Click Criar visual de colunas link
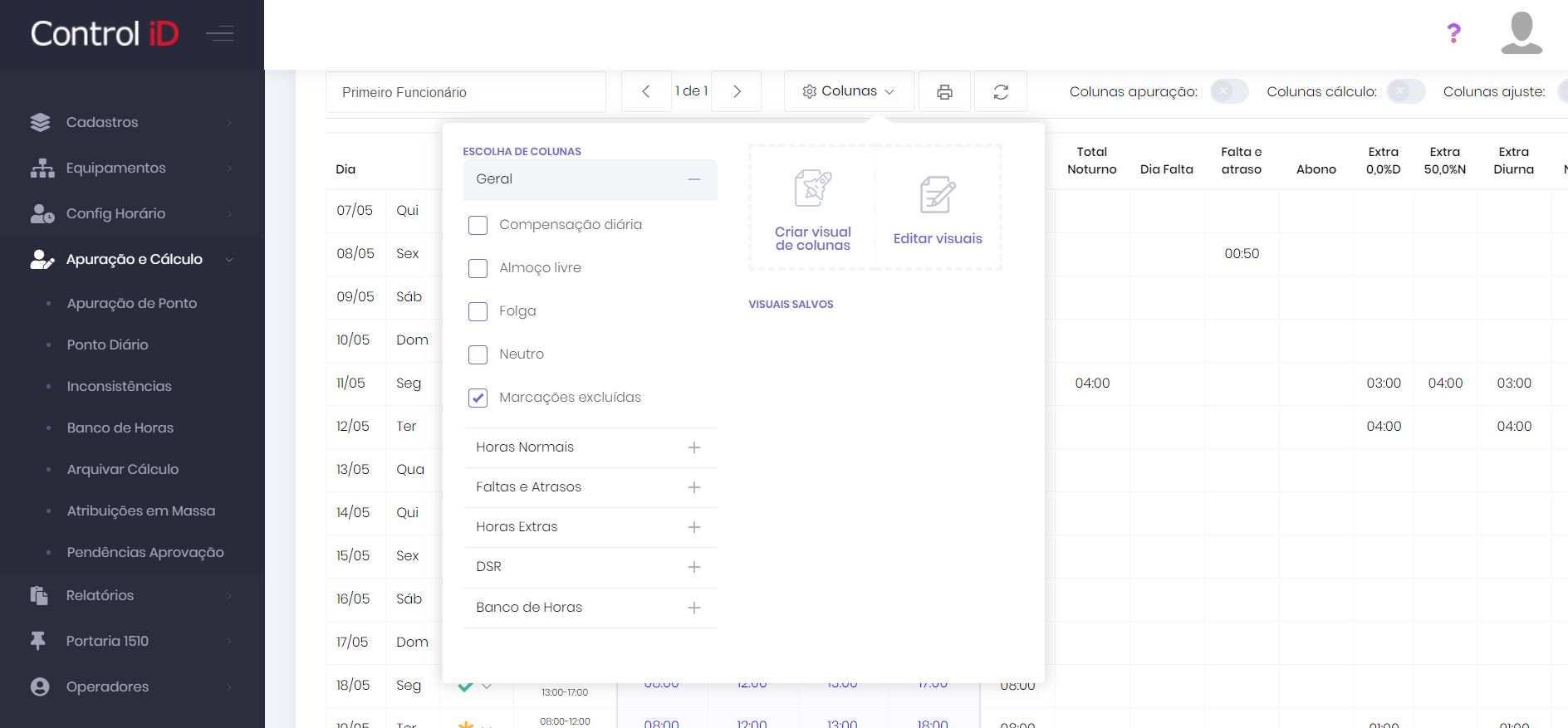1568x728 pixels. coord(813,238)
